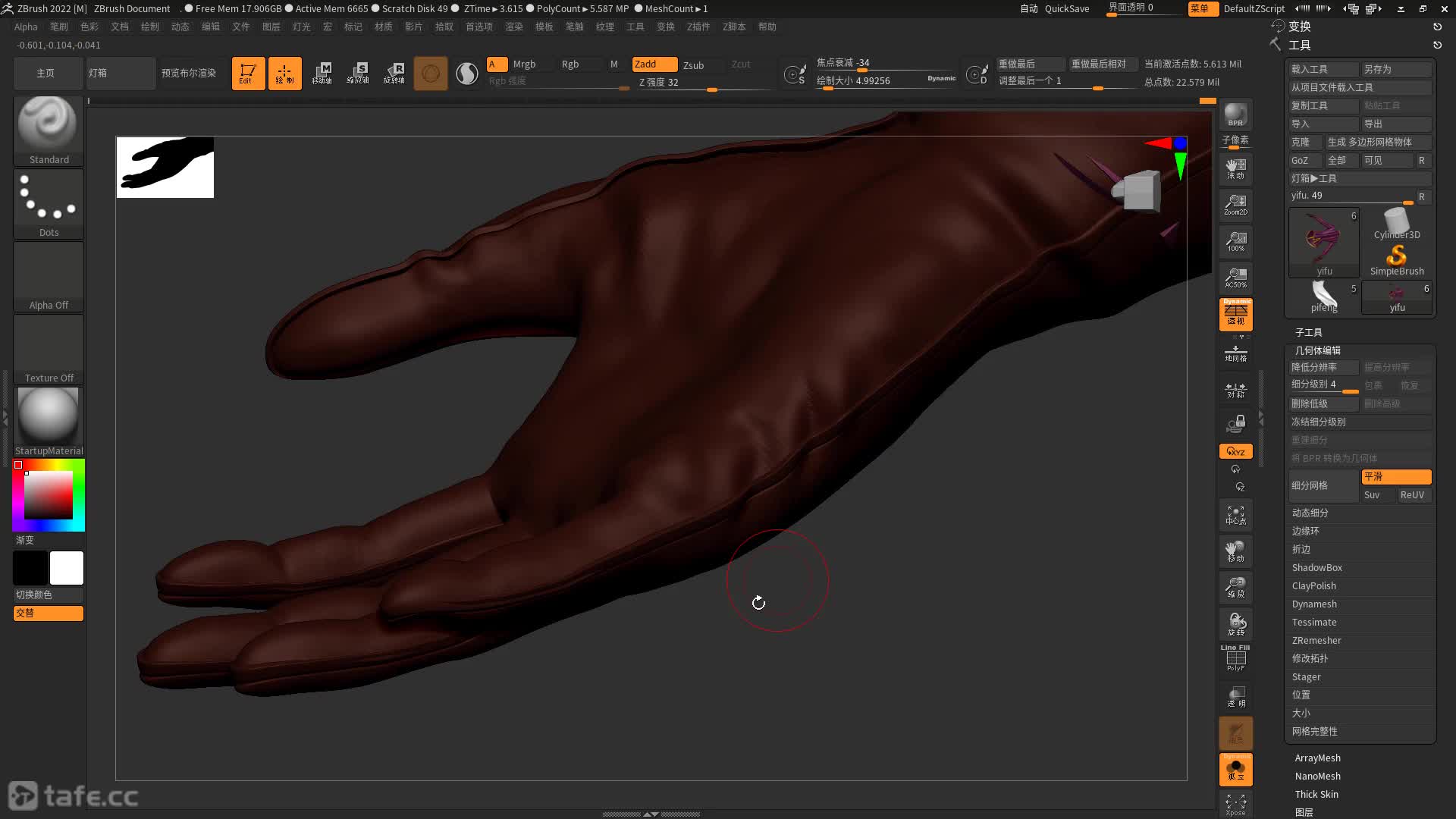
Task: Toggle Dynamic Solo (孤立) mode
Action: tap(1235, 769)
